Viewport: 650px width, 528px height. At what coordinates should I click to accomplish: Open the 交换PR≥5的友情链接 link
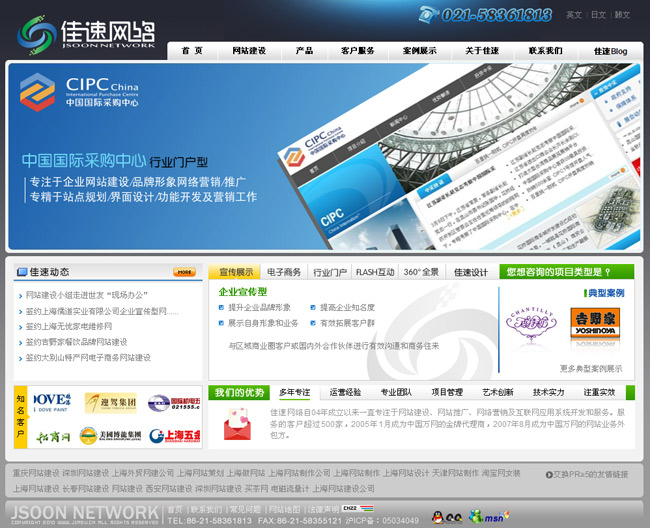591,475
